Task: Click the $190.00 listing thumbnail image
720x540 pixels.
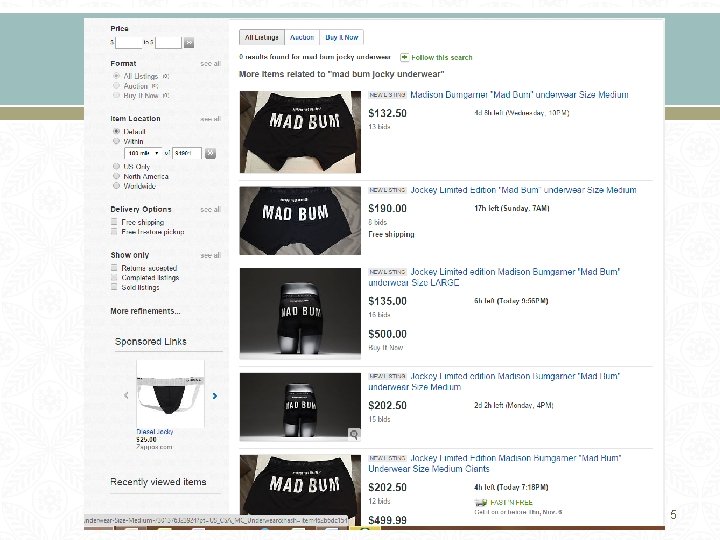Action: tap(300, 220)
